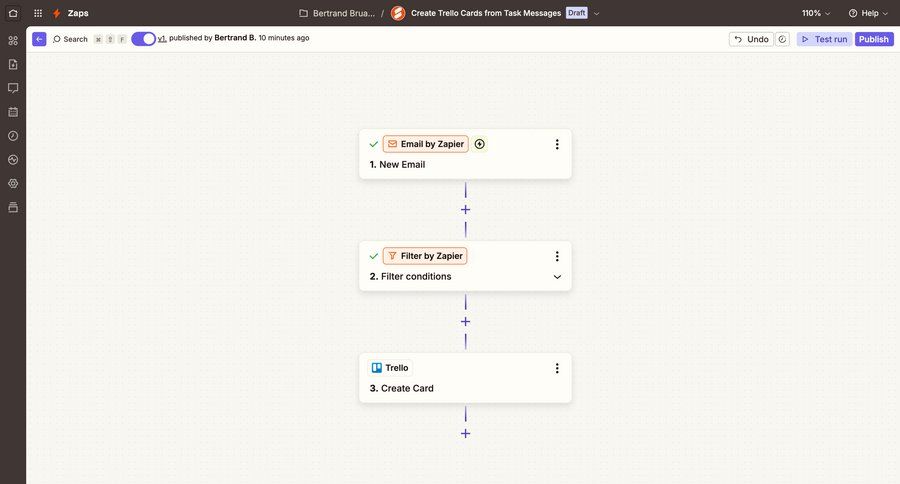Image resolution: width=900 pixels, height=484 pixels.
Task: Open the Zapier home icon
Action: tap(13, 13)
